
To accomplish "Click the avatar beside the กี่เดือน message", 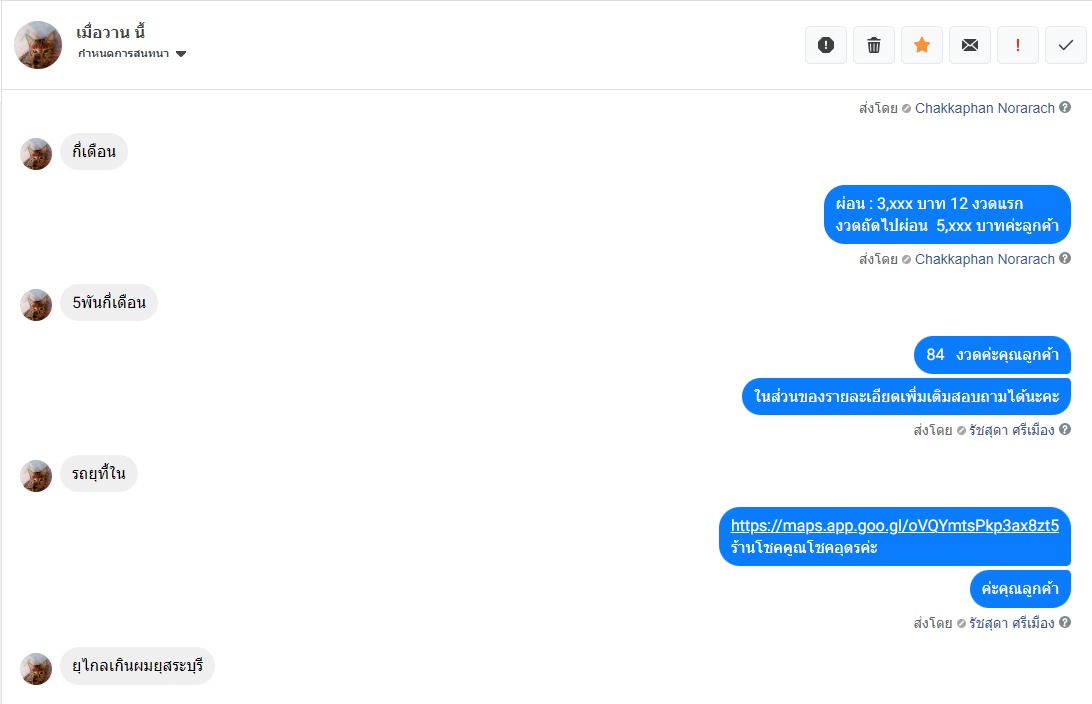I will click(36, 153).
